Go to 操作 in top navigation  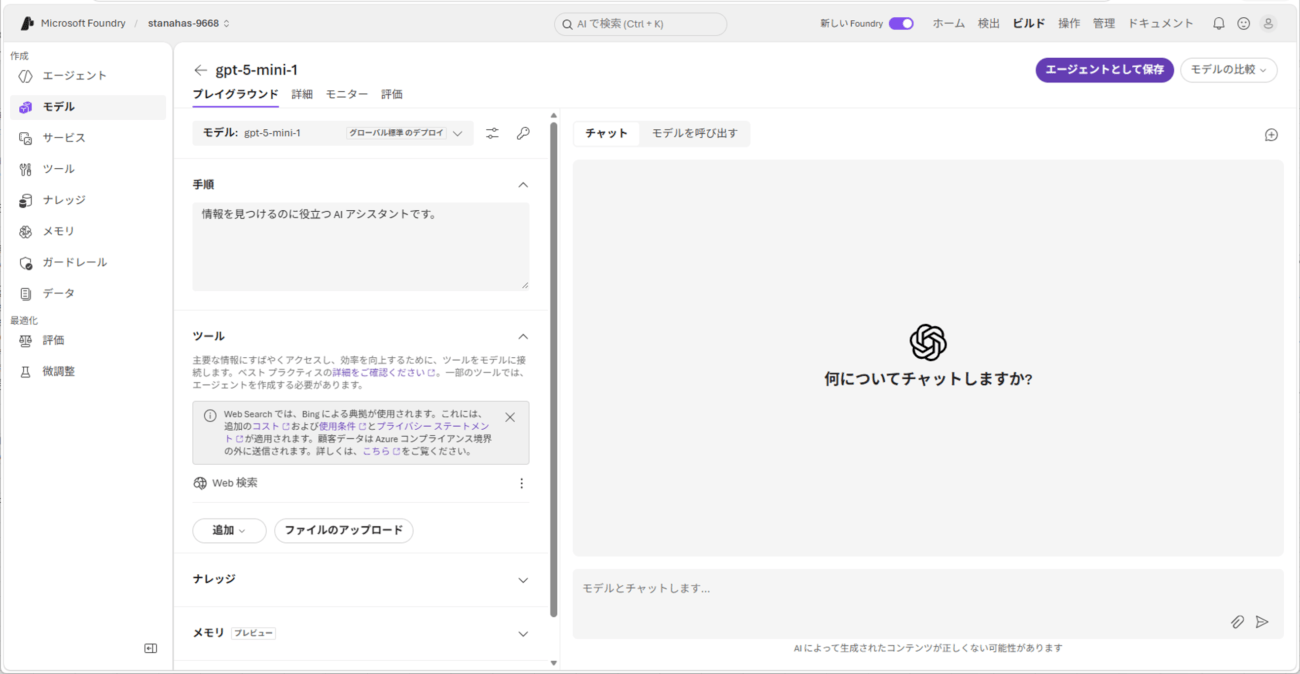coord(1069,23)
